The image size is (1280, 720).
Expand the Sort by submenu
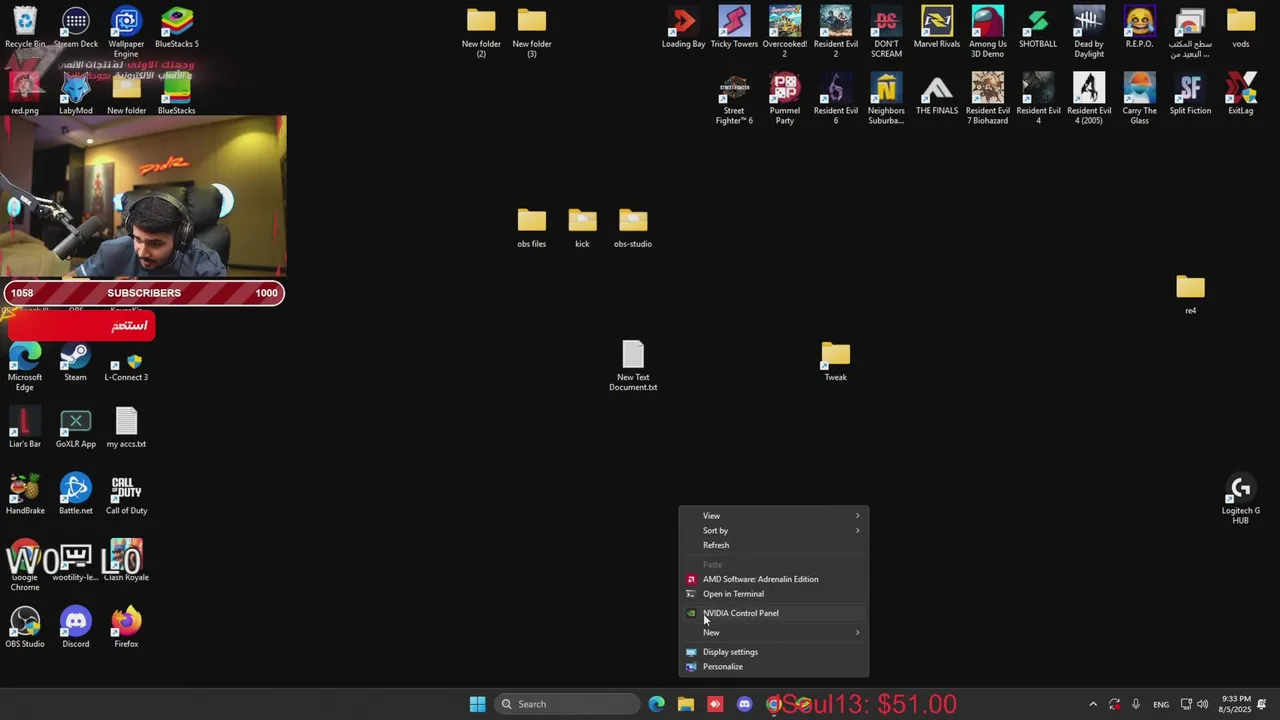[774, 531]
